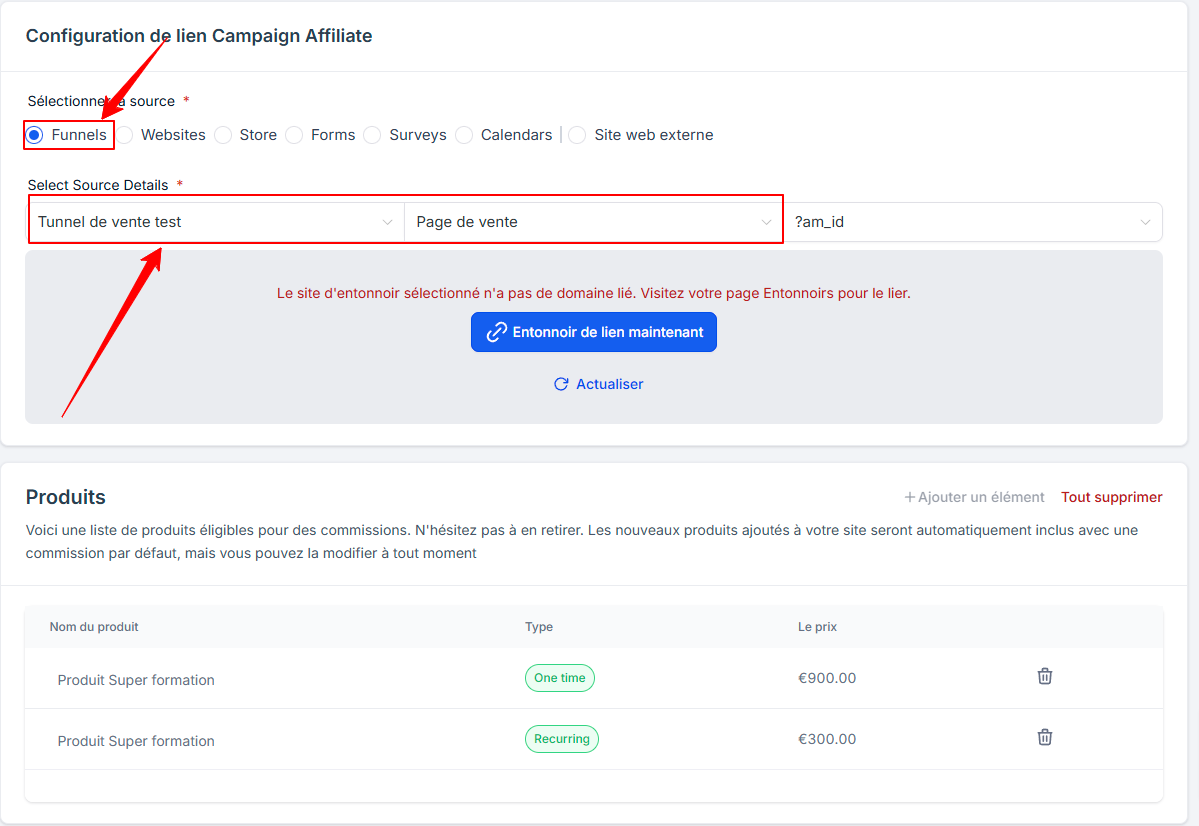1199x826 pixels.
Task: Click Tout supprimer link
Action: pyautogui.click(x=1111, y=497)
